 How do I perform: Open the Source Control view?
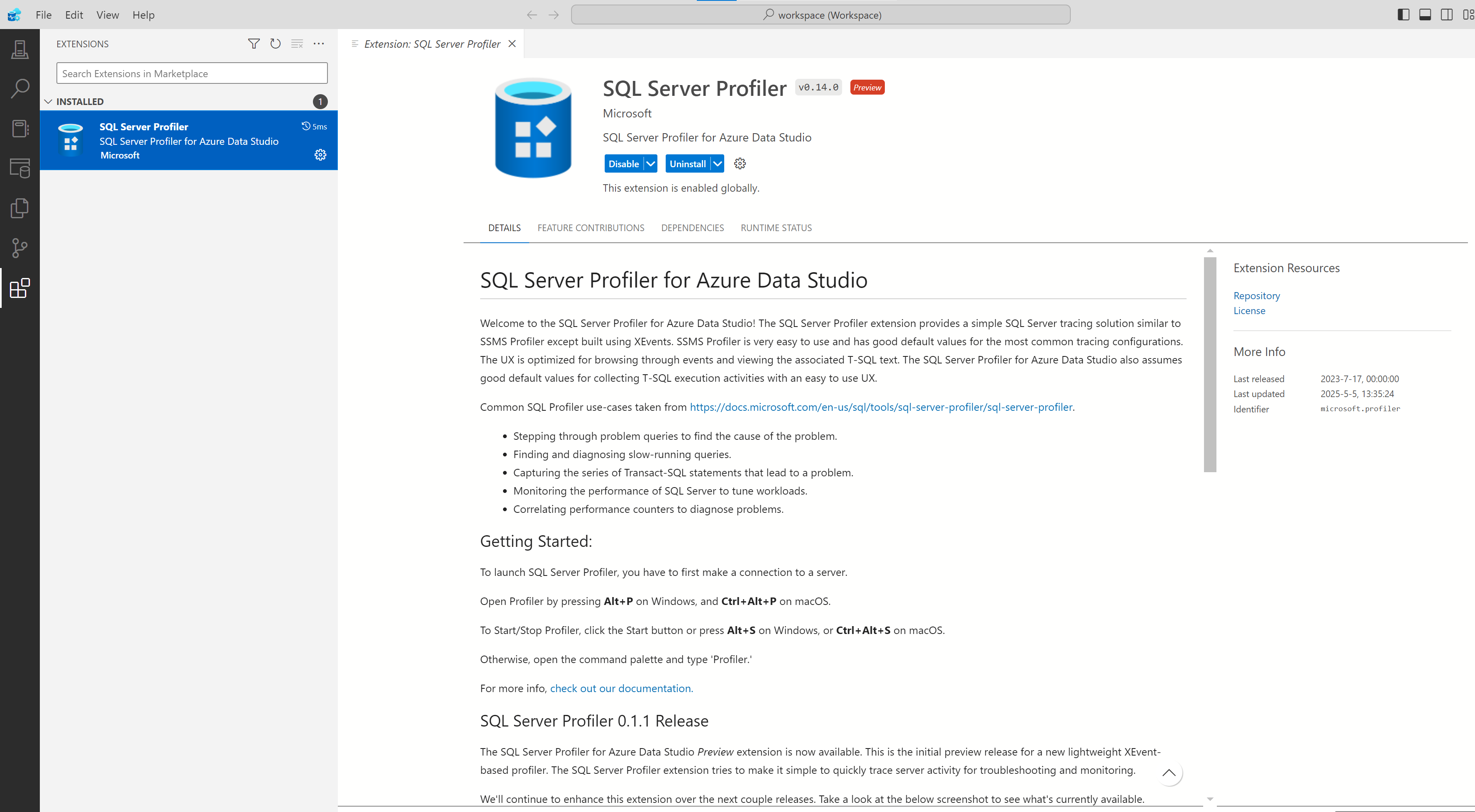coord(20,248)
